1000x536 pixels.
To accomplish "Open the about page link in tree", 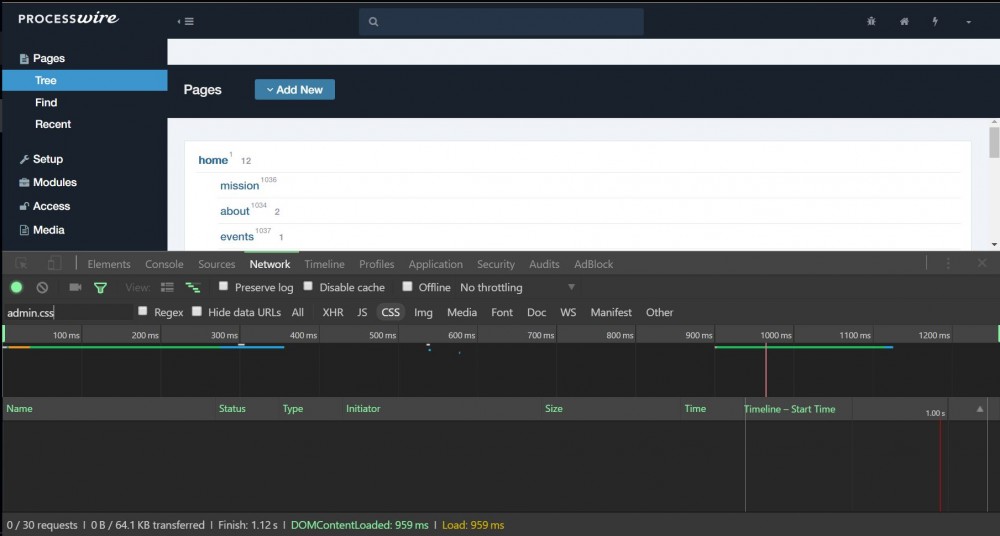I will tap(235, 211).
